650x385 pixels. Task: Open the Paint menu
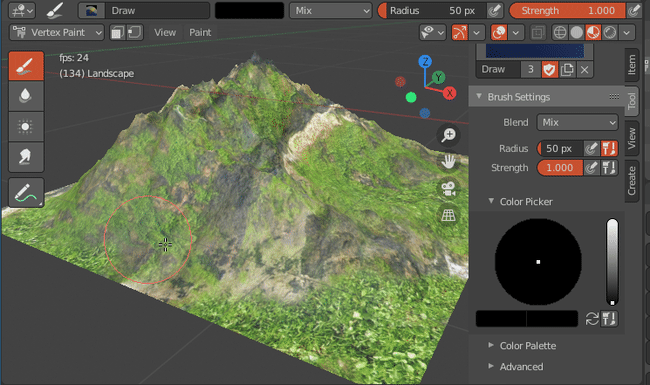click(200, 32)
